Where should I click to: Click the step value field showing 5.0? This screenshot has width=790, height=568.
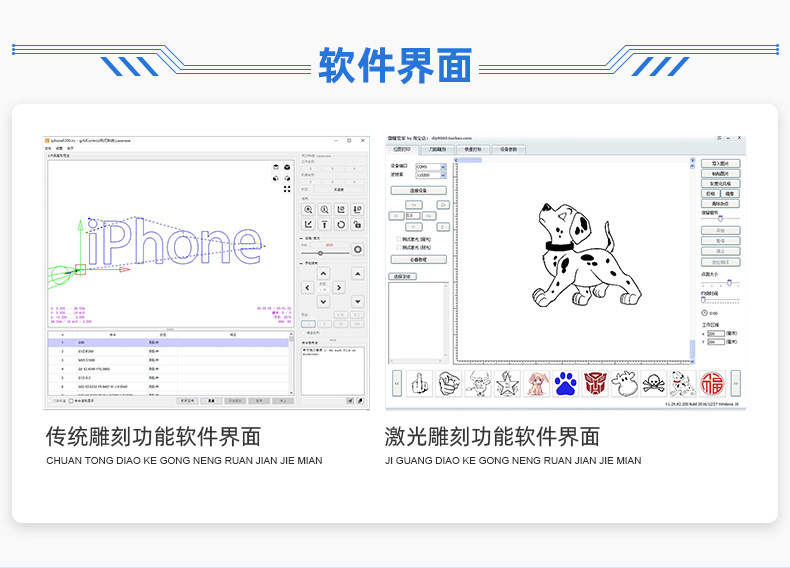[x=413, y=215]
